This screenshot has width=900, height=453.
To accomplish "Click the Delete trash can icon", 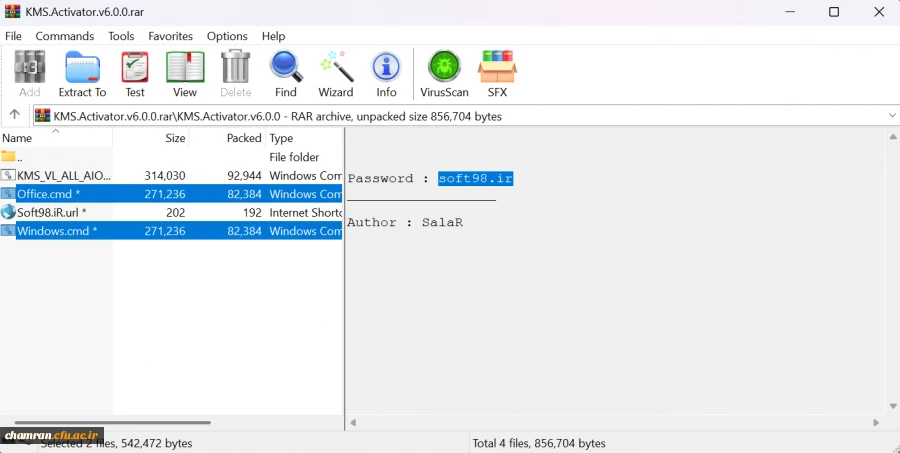I will (236, 67).
